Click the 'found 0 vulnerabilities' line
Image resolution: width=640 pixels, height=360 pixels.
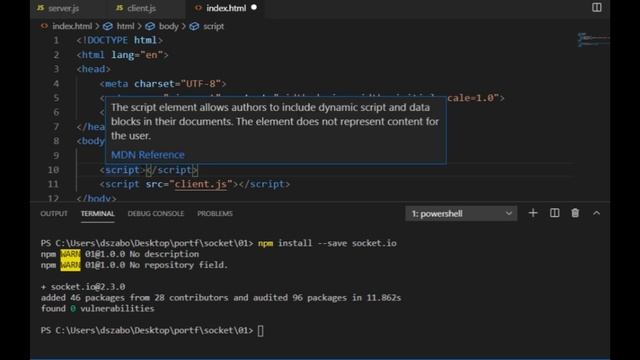click(x=98, y=309)
